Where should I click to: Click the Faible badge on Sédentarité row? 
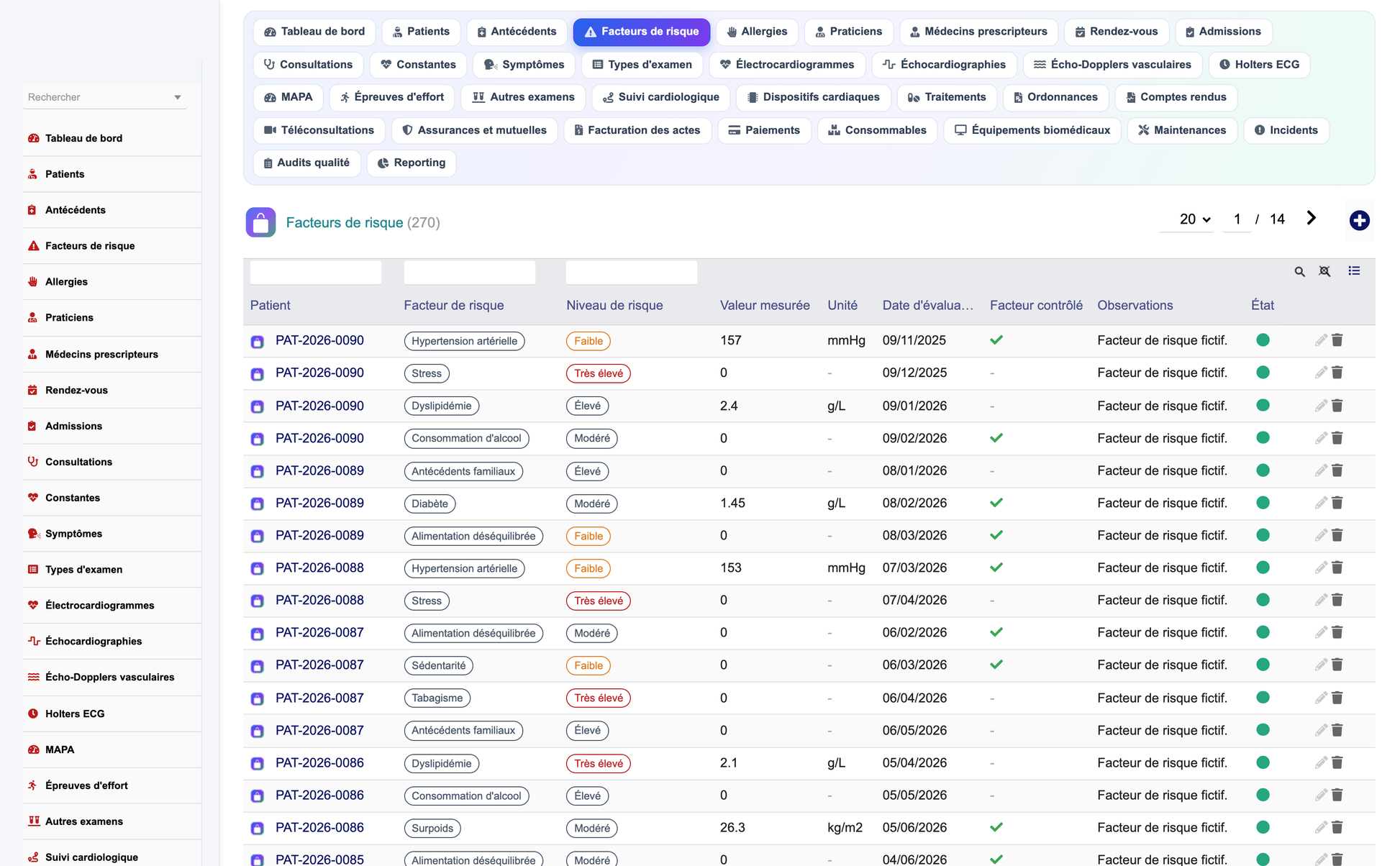588,666
